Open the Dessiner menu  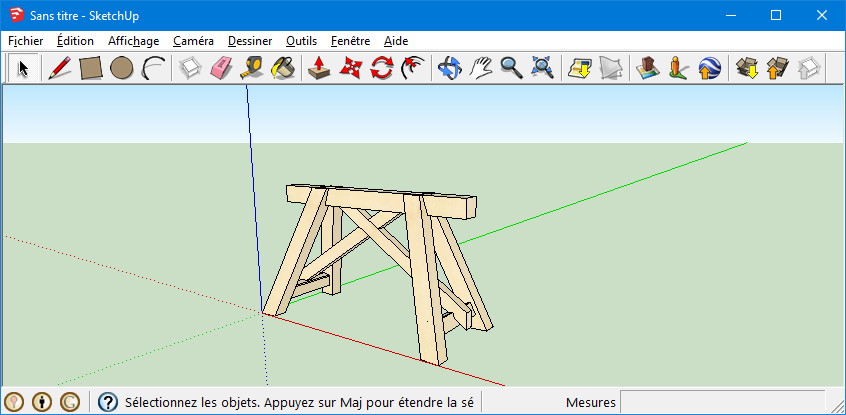coord(250,41)
